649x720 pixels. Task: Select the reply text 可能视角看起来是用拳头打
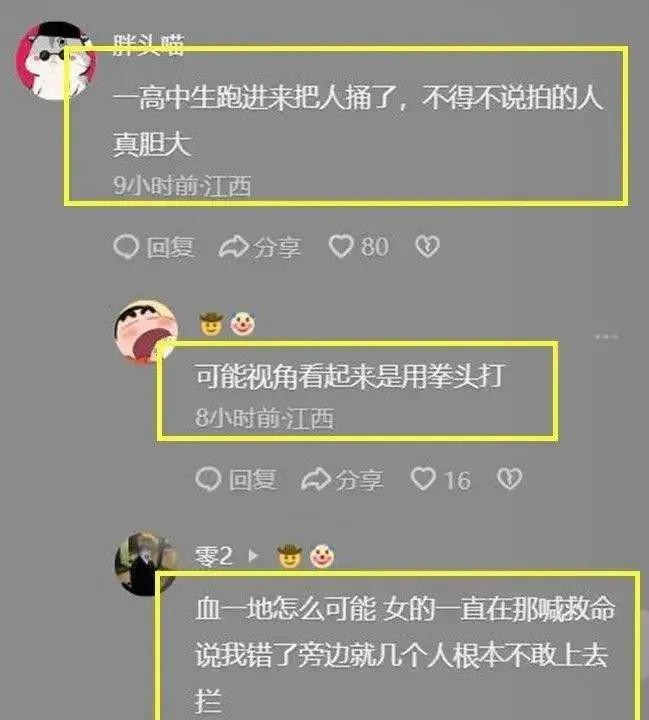coord(350,377)
